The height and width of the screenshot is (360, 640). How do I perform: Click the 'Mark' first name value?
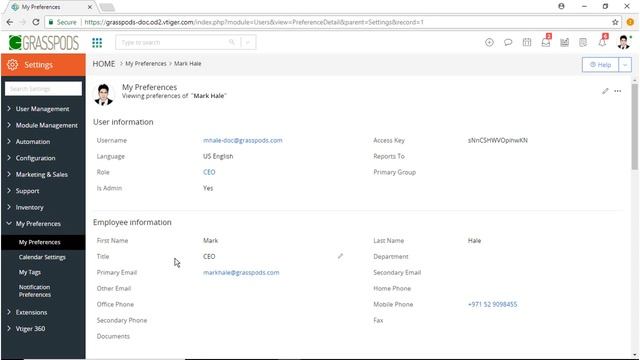coord(210,240)
